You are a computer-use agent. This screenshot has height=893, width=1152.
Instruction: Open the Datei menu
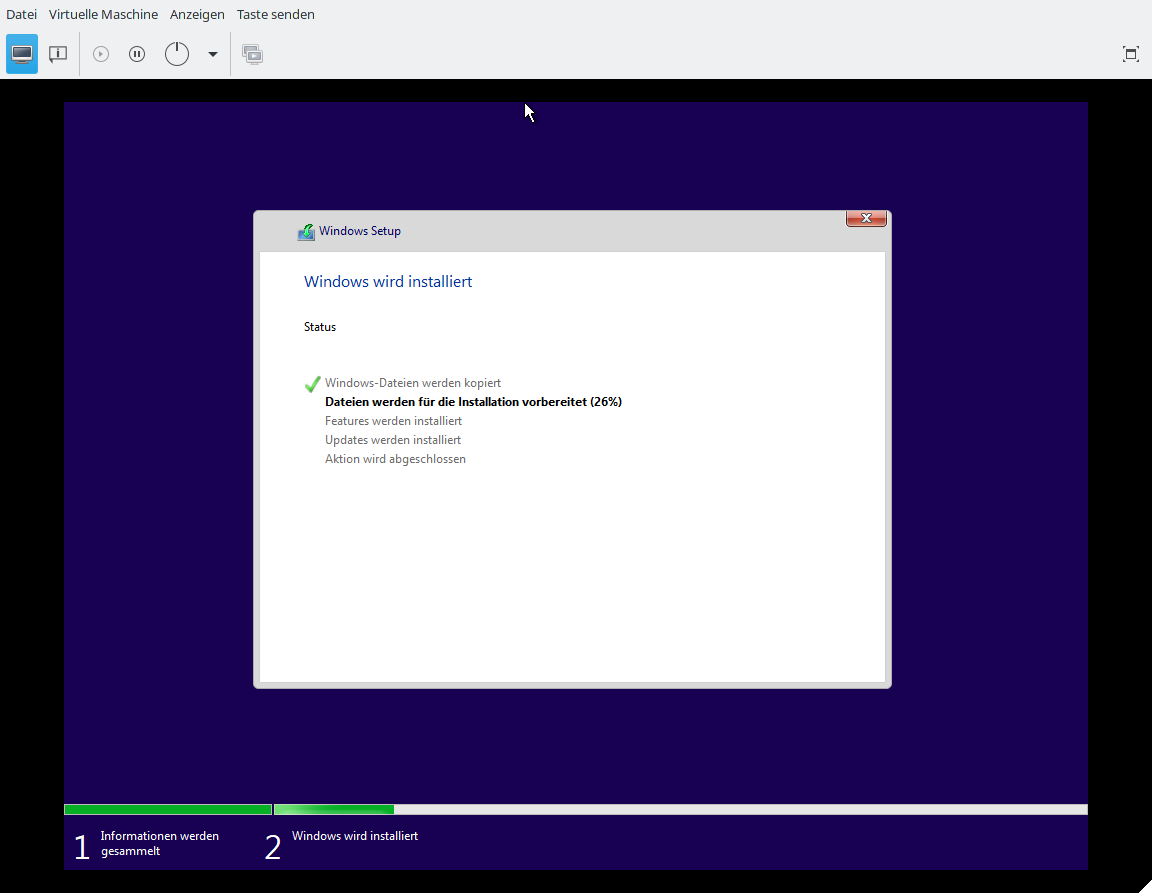(x=21, y=14)
